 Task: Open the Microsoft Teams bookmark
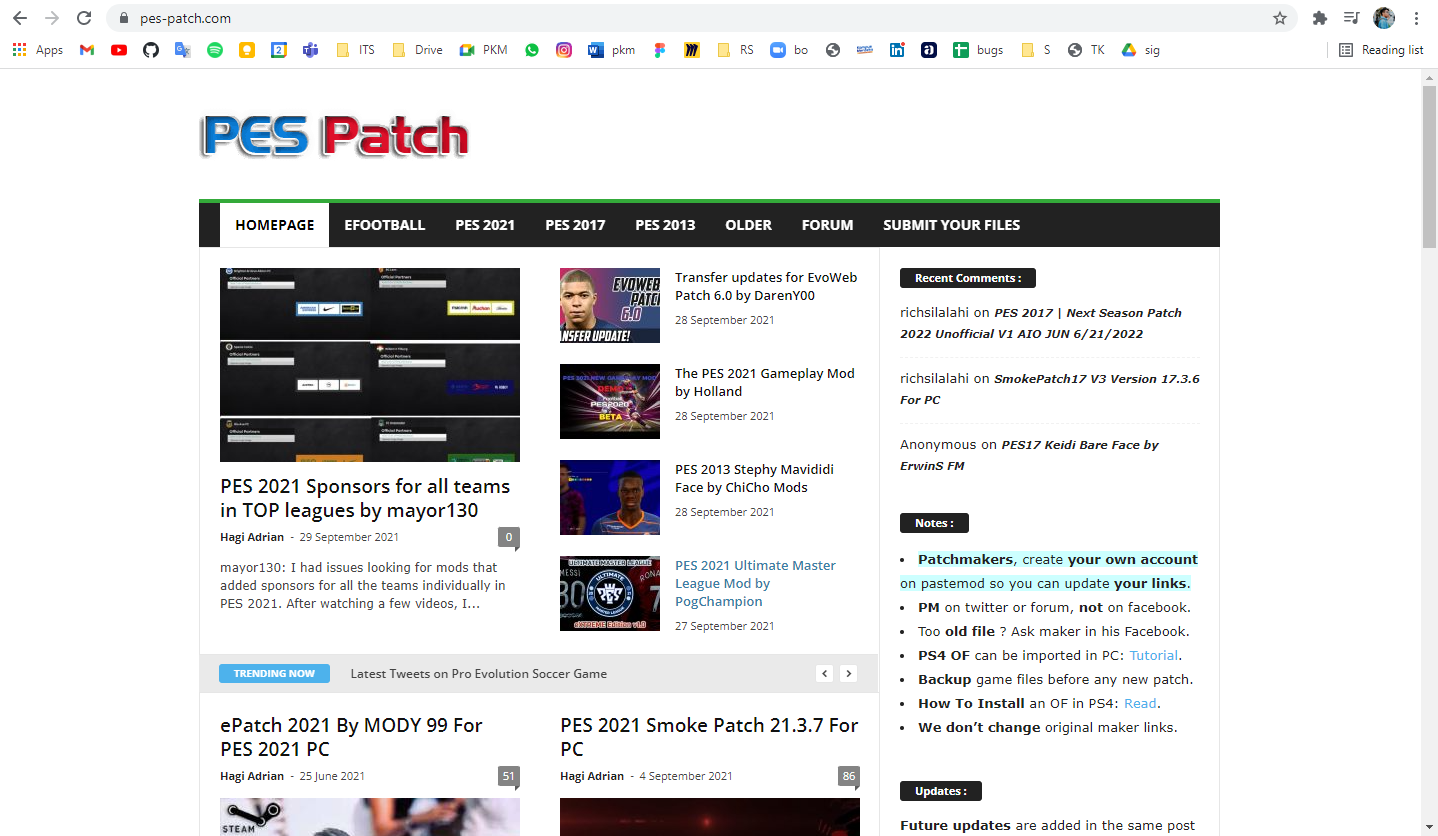[x=311, y=50]
